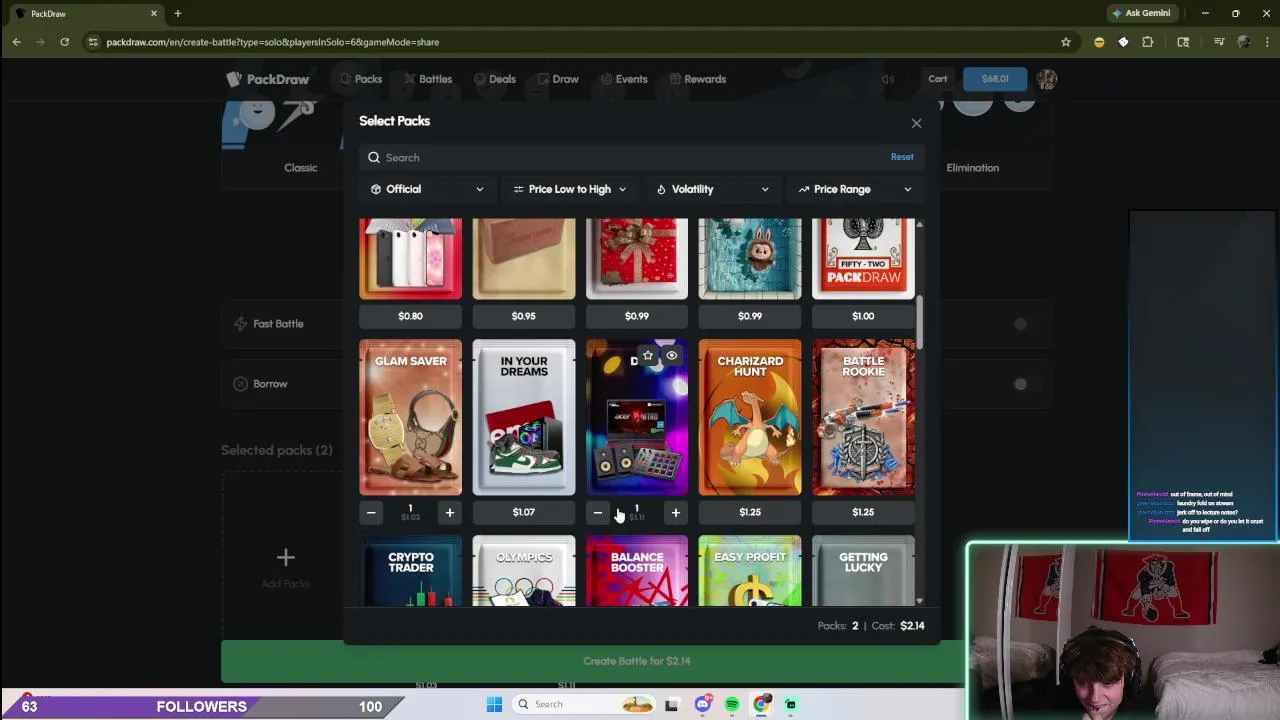Viewport: 1280px width, 720px height.
Task: Click the Ask Gemini button
Action: point(1140,13)
